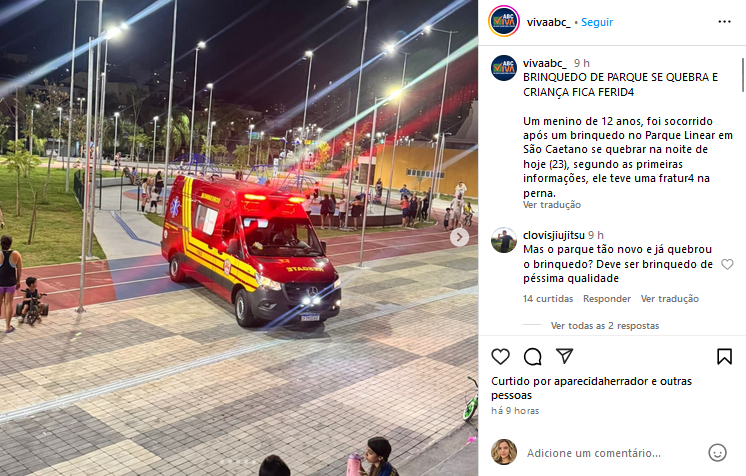The image size is (746, 476).
Task: View the 14 curtidas on the comment
Action: (548, 298)
